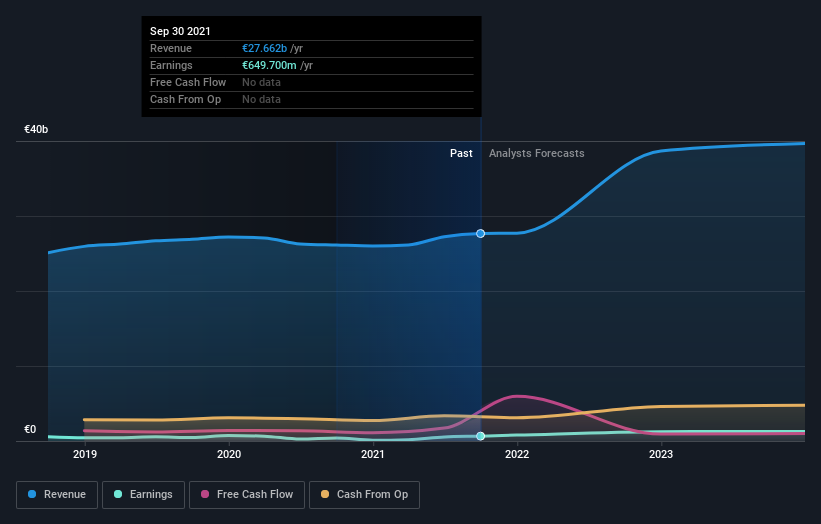Select the 2022 axis label
The image size is (821, 524).
(517, 454)
